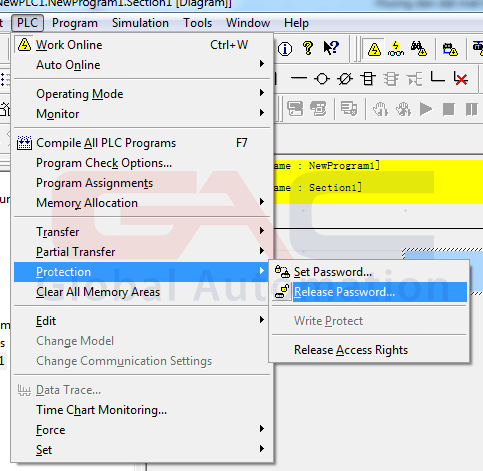Viewport: 483px width, 471px height.
Task: Click the stop simulation square button
Action: pyautogui.click(x=448, y=109)
